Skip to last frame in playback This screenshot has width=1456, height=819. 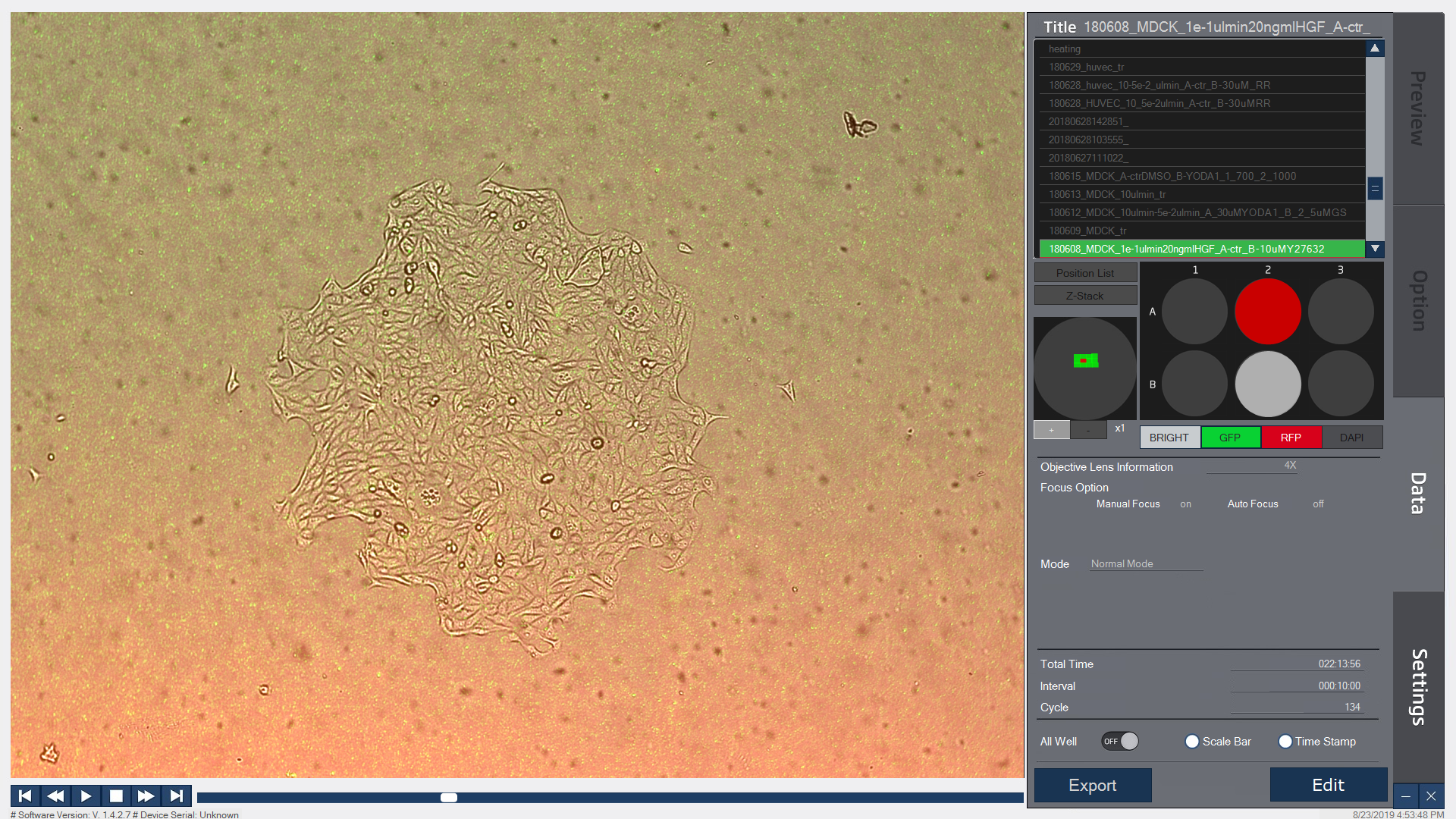click(176, 795)
